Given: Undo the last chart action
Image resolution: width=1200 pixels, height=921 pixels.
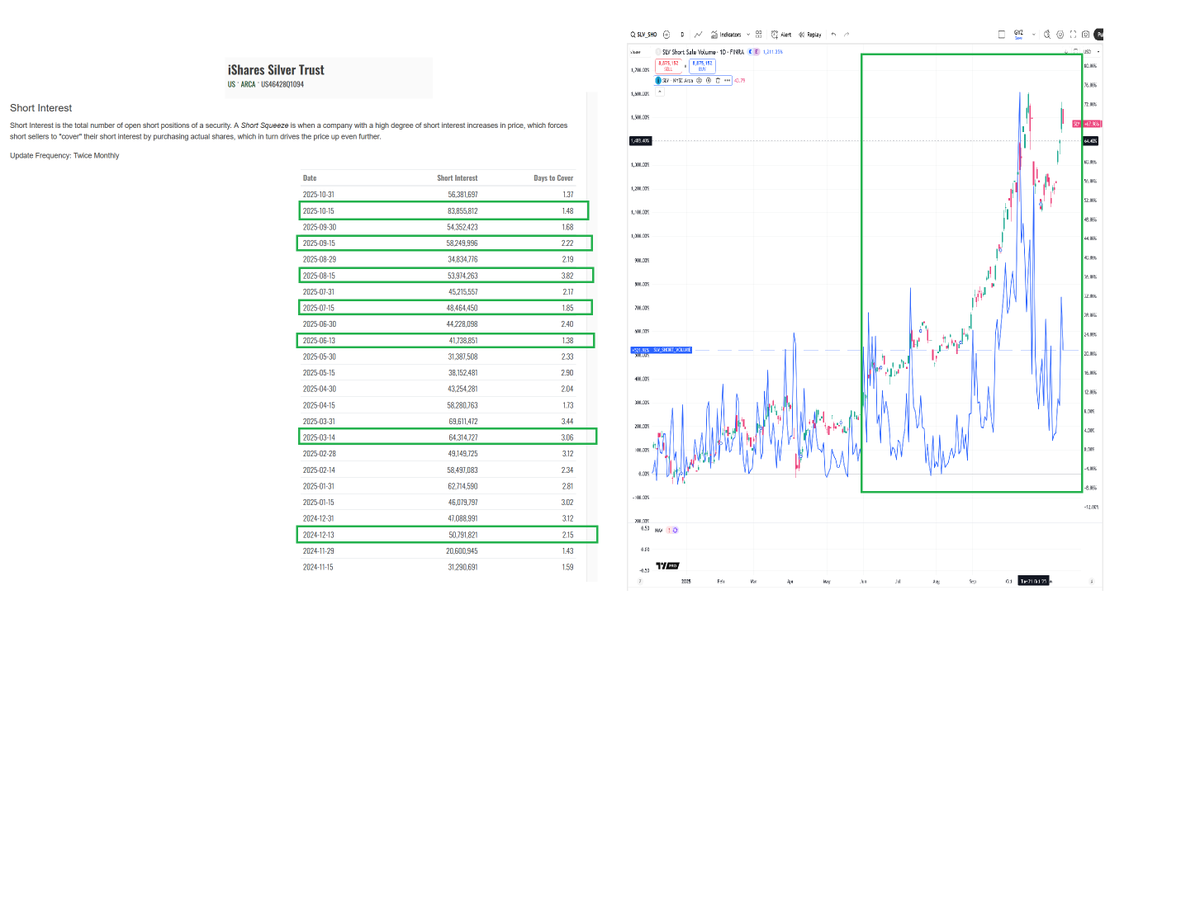Looking at the screenshot, I should 833,34.
